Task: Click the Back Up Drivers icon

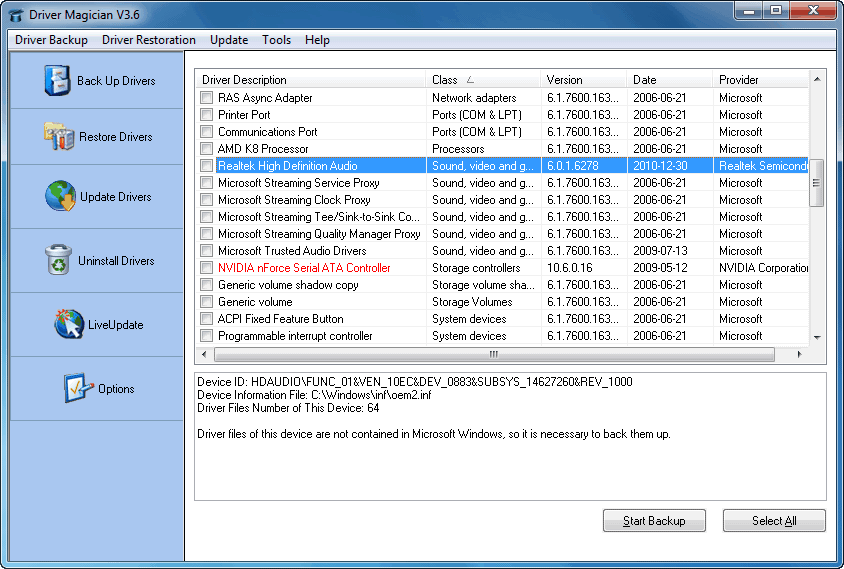Action: [x=58, y=81]
